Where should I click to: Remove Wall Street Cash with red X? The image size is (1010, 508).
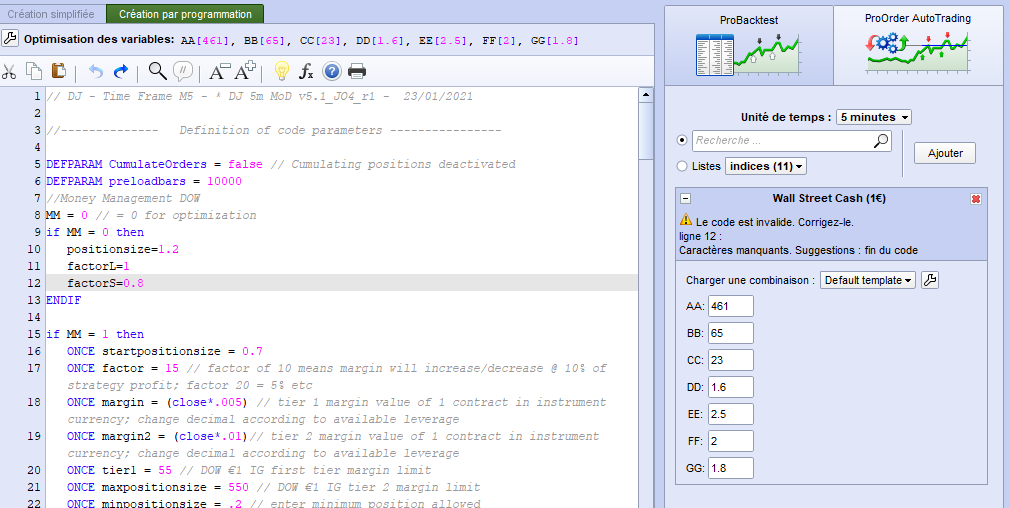tap(975, 199)
